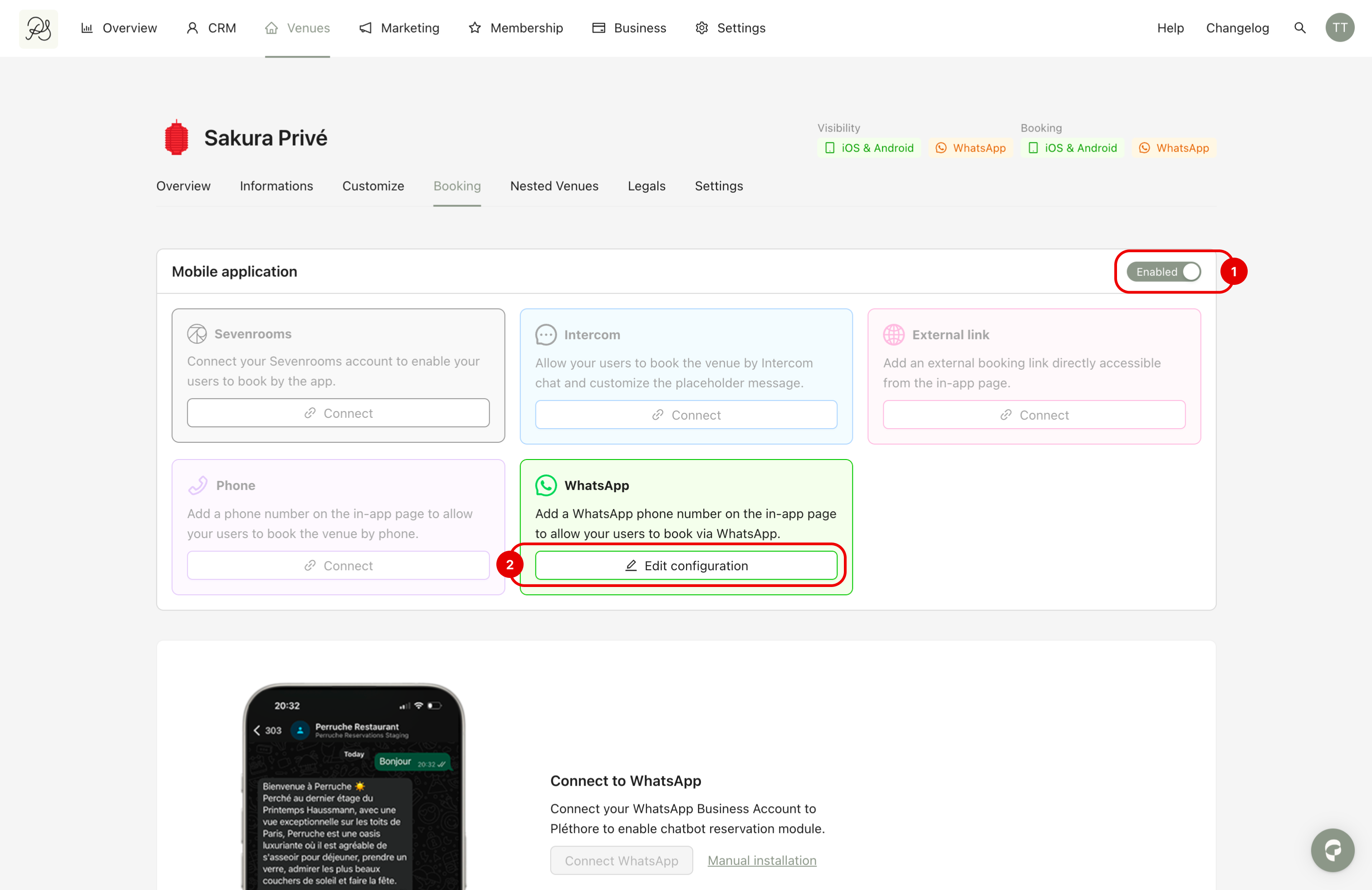Click the External link globe icon

[893, 334]
